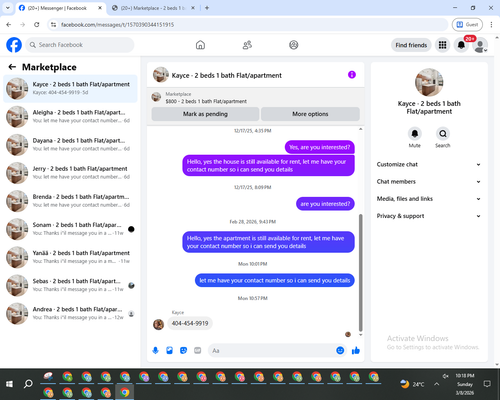Open Sebas conversation in list
The width and height of the screenshot is (500, 400).
pyautogui.click(x=70, y=285)
